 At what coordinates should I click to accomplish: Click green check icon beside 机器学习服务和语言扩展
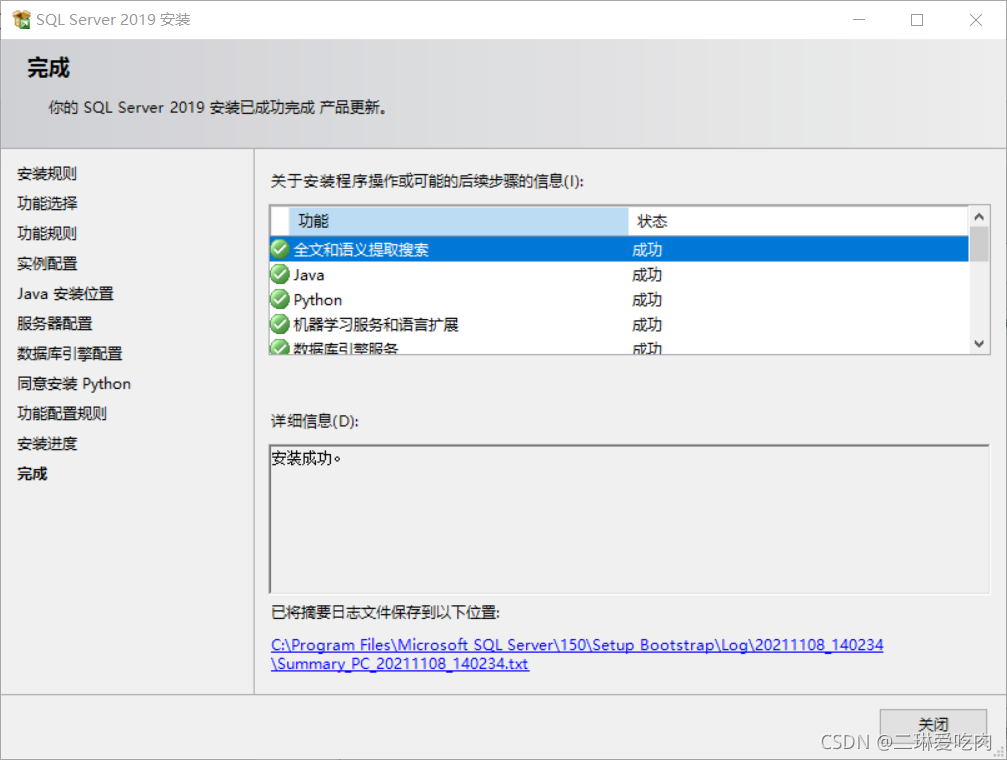(279, 324)
